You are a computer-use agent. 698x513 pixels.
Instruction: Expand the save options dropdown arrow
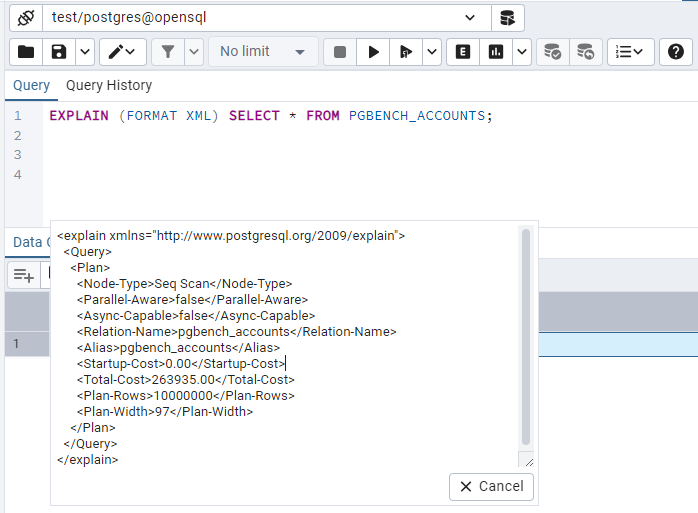85,52
